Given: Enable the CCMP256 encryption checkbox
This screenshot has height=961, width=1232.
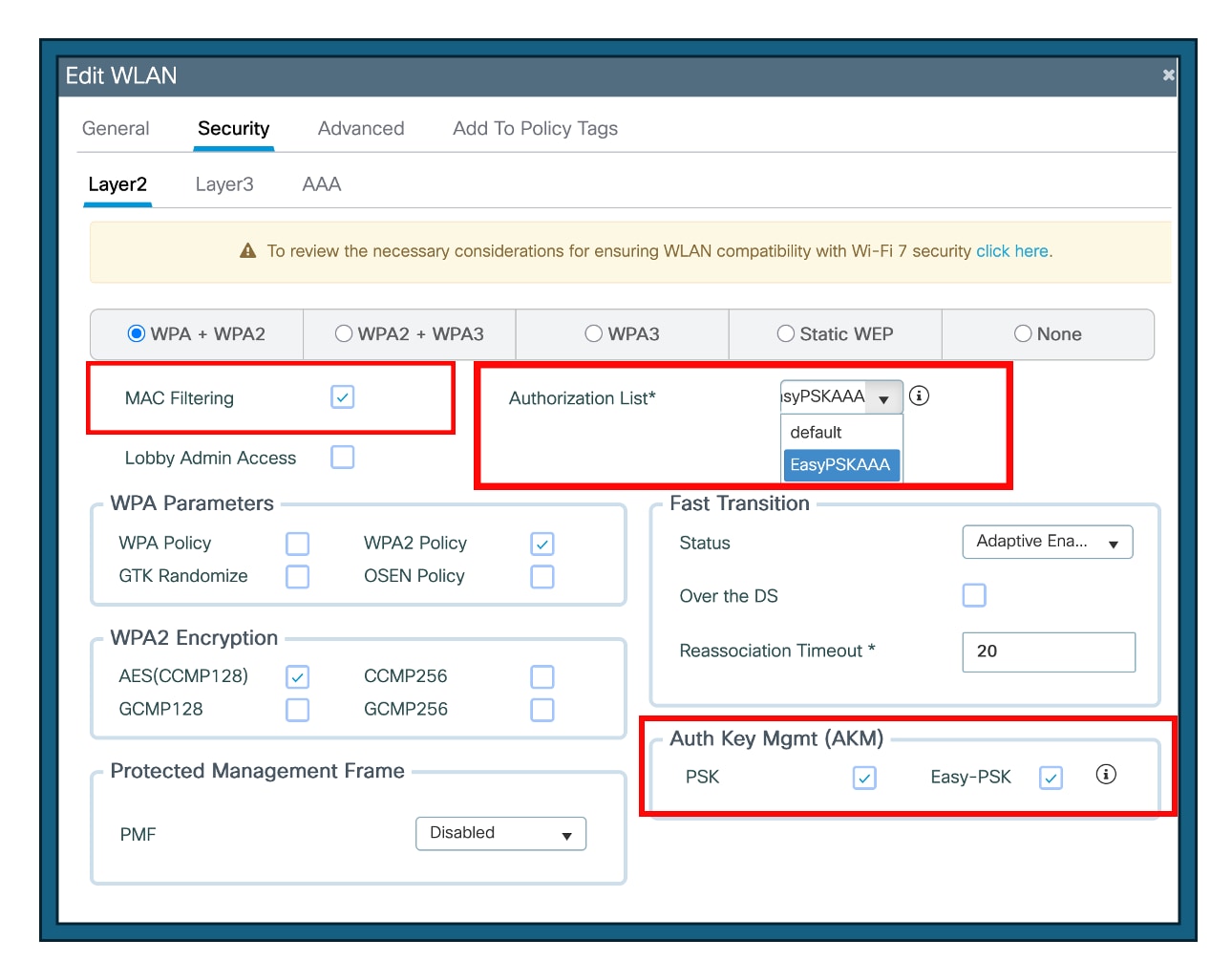Looking at the screenshot, I should (x=542, y=677).
